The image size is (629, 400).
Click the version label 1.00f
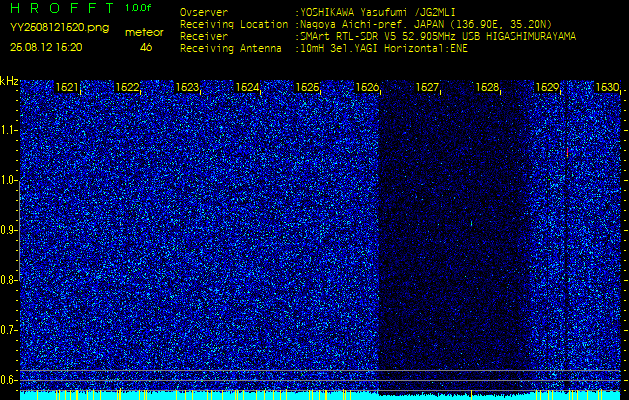[x=138, y=8]
